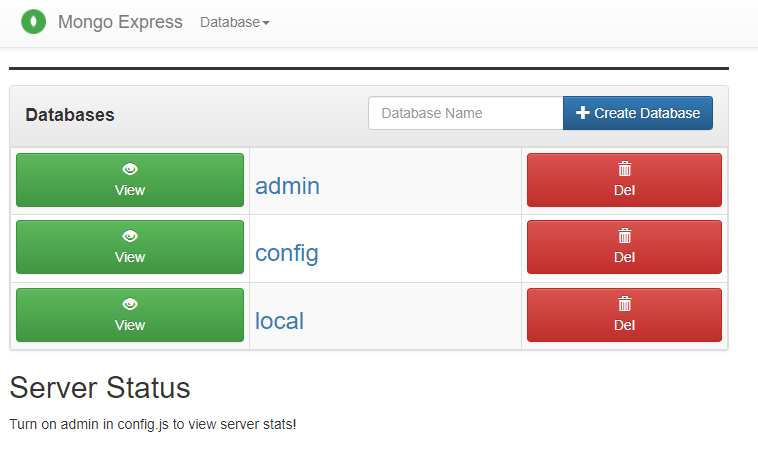Click the green Mongo Express leaf logo
This screenshot has height=463, width=758.
point(33,22)
